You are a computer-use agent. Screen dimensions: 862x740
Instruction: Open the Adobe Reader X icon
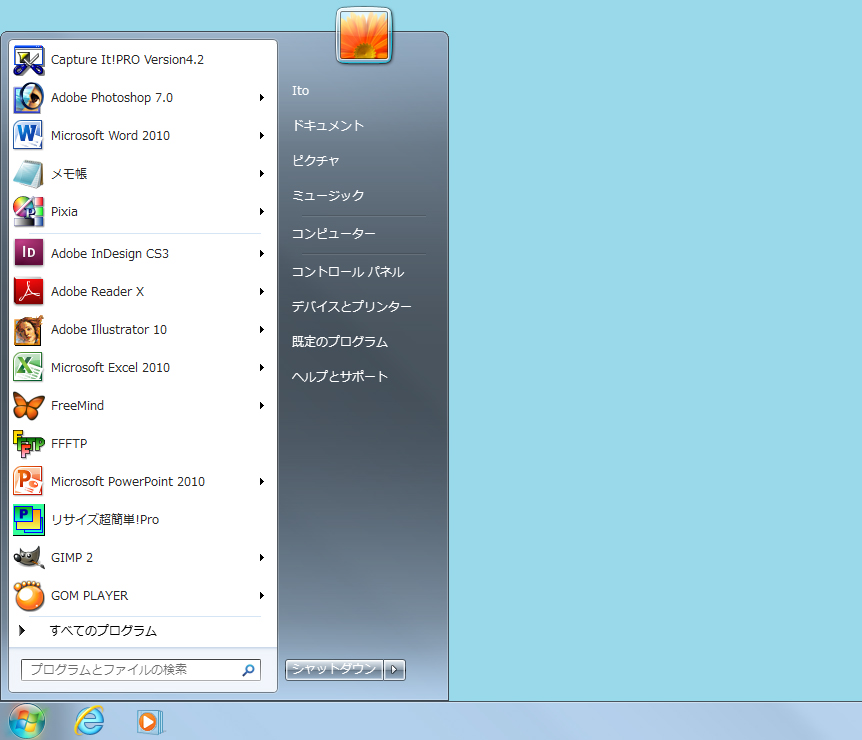29,291
